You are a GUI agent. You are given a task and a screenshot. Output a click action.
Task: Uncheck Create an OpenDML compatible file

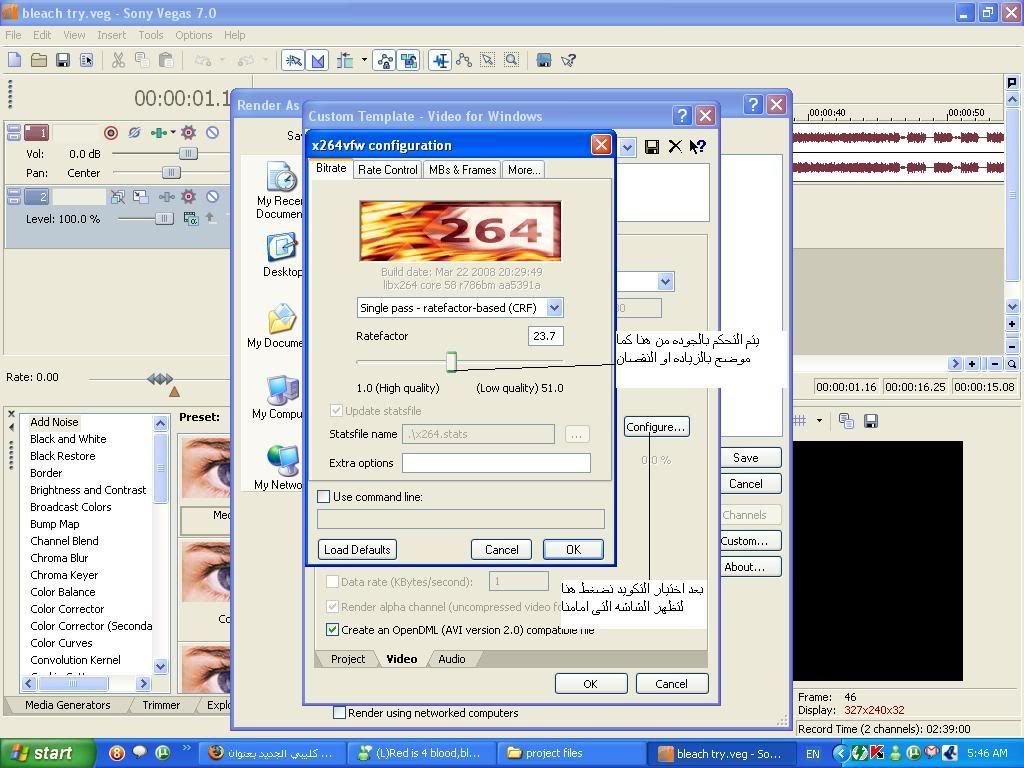[x=333, y=630]
